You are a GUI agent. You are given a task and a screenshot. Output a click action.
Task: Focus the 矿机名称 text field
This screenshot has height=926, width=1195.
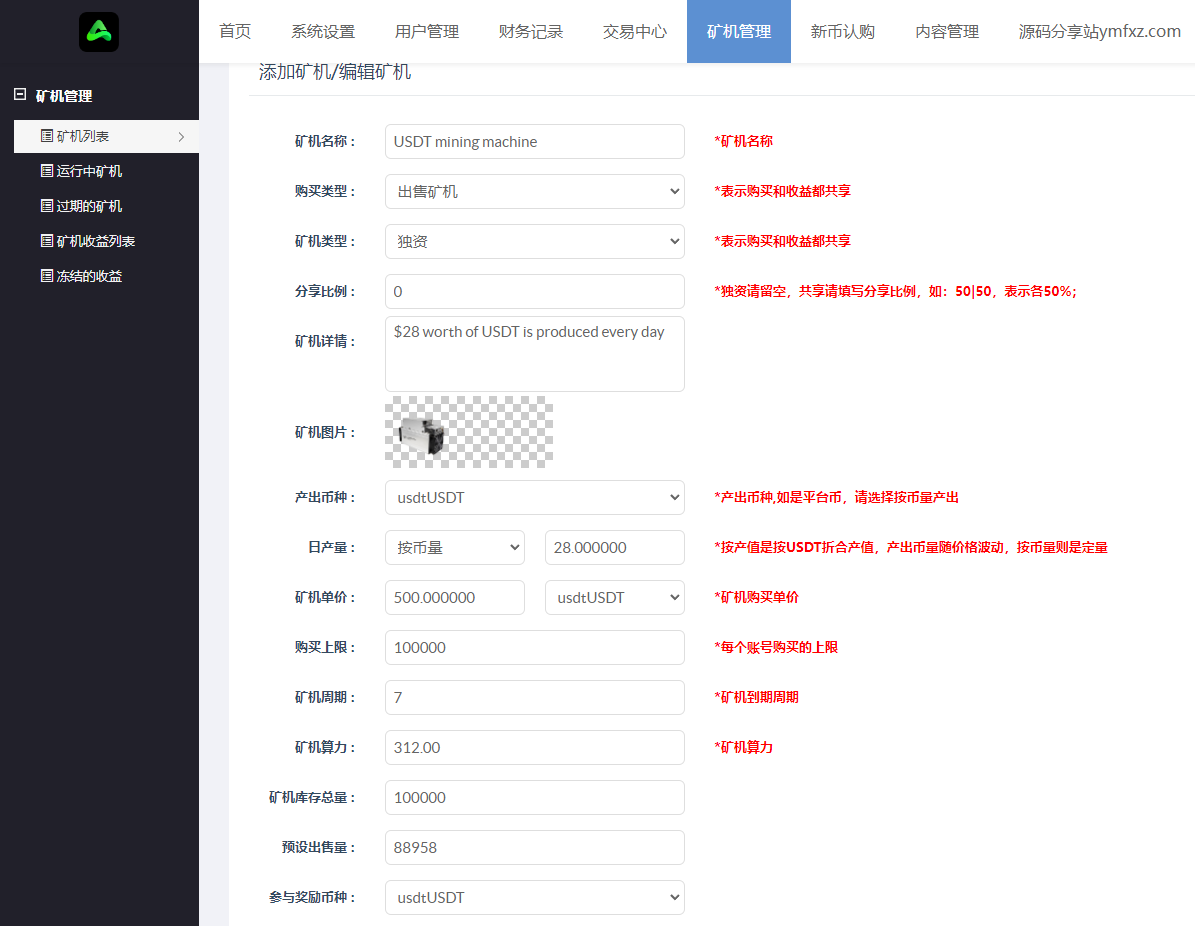pyautogui.click(x=534, y=142)
